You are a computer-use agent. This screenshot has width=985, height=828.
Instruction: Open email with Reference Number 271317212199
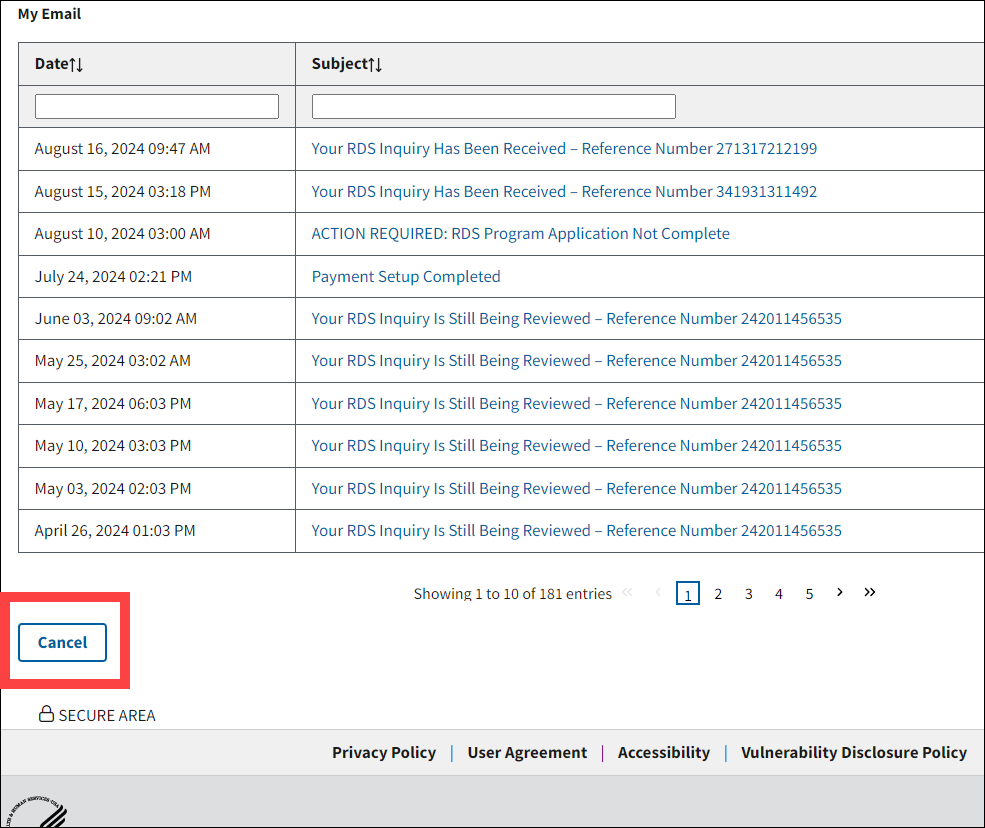564,149
